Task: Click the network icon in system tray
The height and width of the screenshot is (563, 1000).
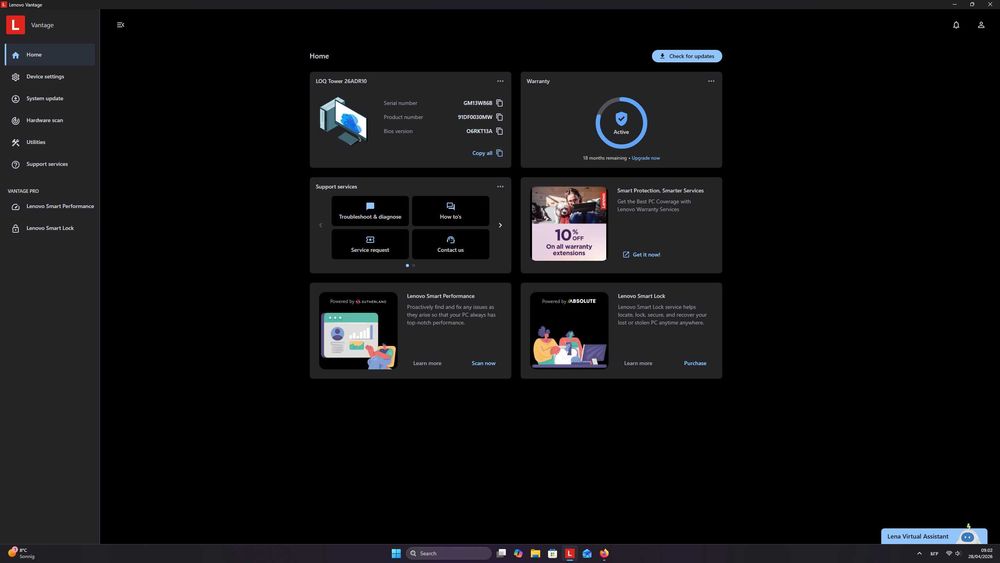Action: pos(948,553)
